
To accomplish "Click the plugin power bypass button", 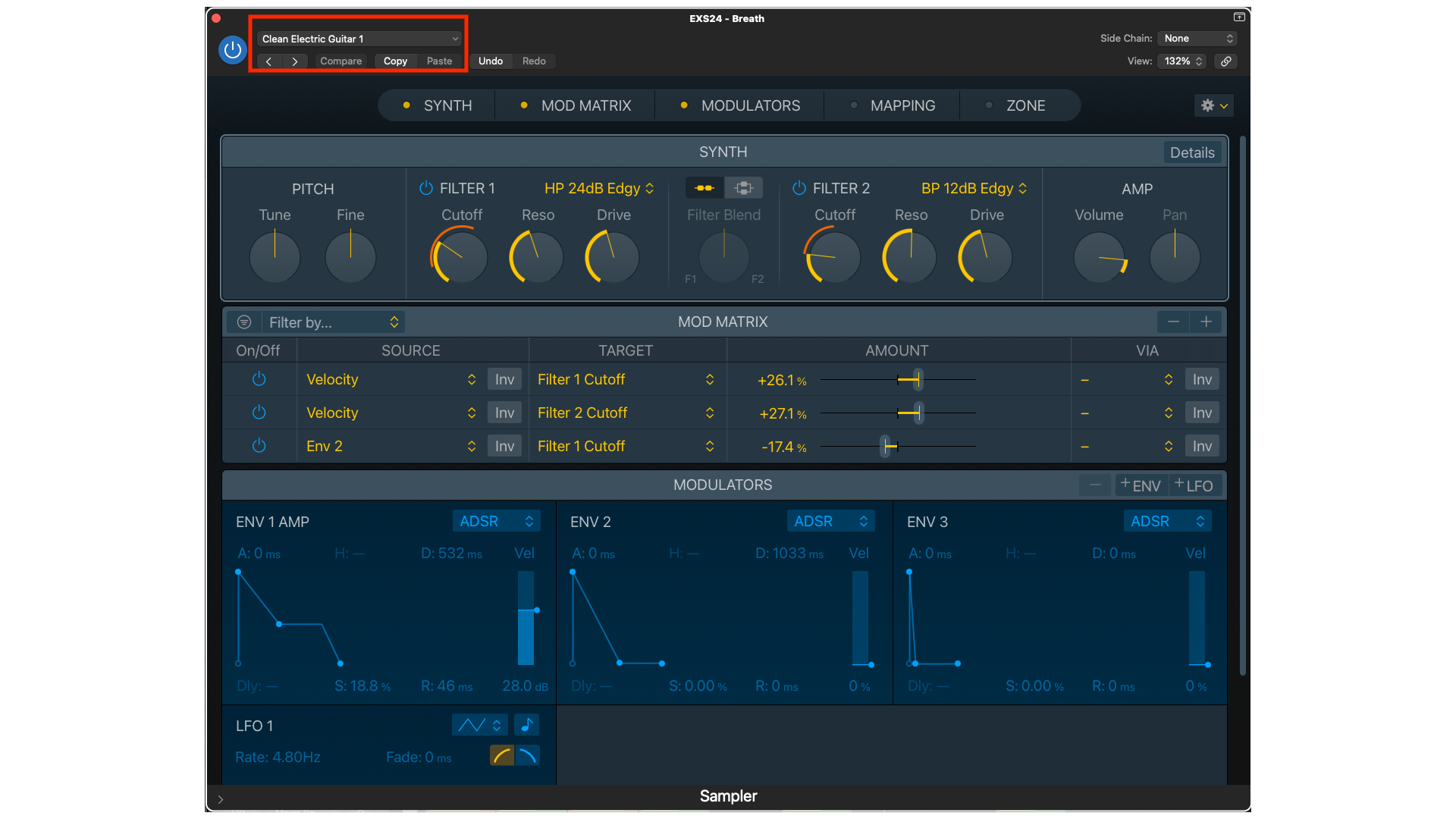I will [x=233, y=50].
